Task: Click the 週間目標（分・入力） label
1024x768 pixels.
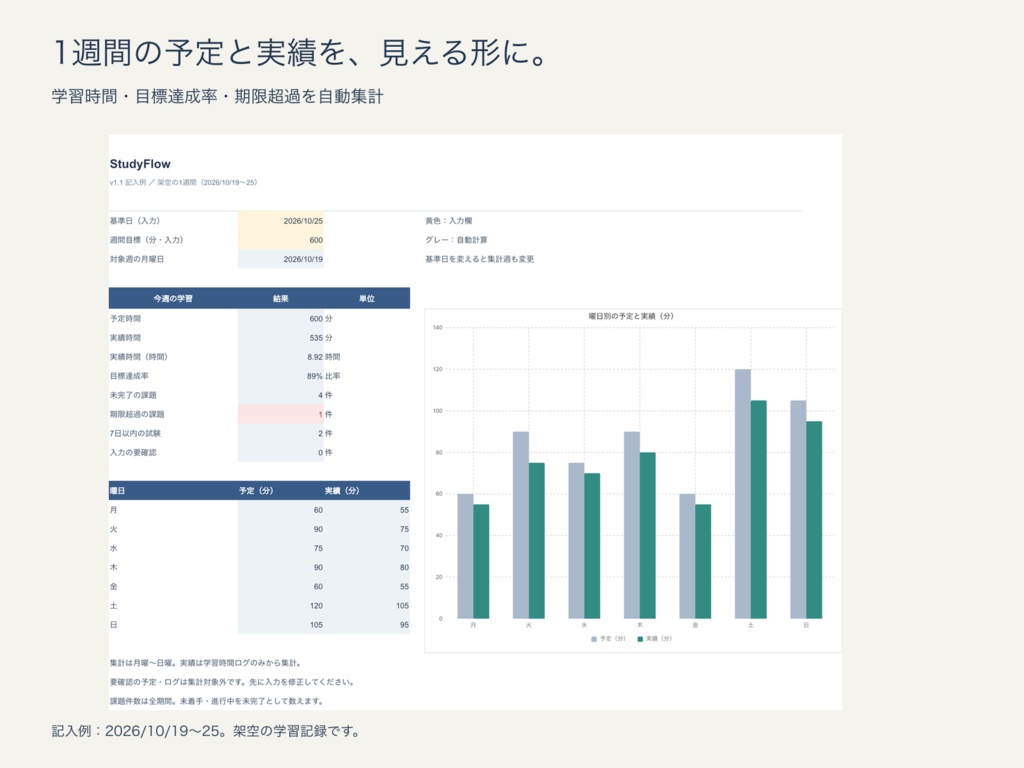Action: [x=146, y=240]
